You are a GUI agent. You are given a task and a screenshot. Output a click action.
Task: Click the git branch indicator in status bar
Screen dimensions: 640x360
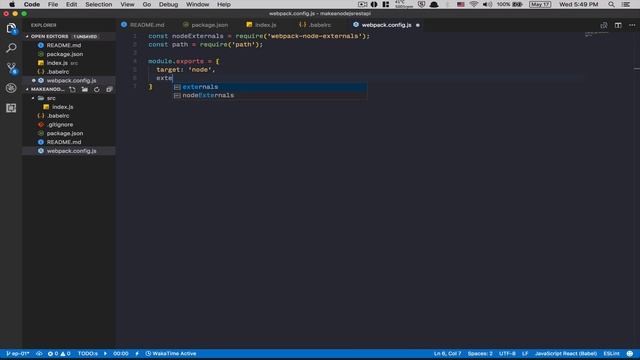click(x=18, y=353)
